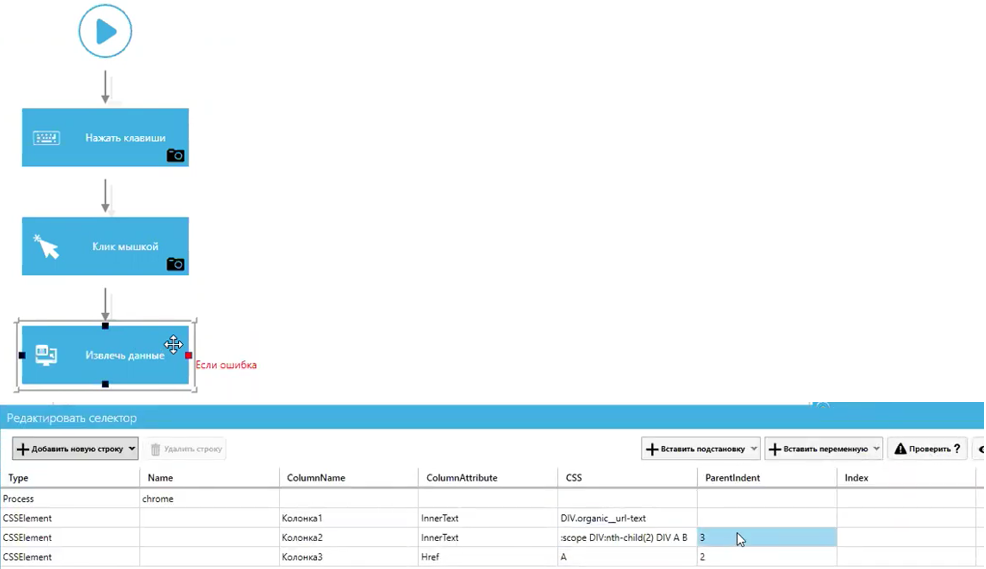986x569 pixels.
Task: Click camera icon on Нажать клавиши block
Action: click(175, 155)
